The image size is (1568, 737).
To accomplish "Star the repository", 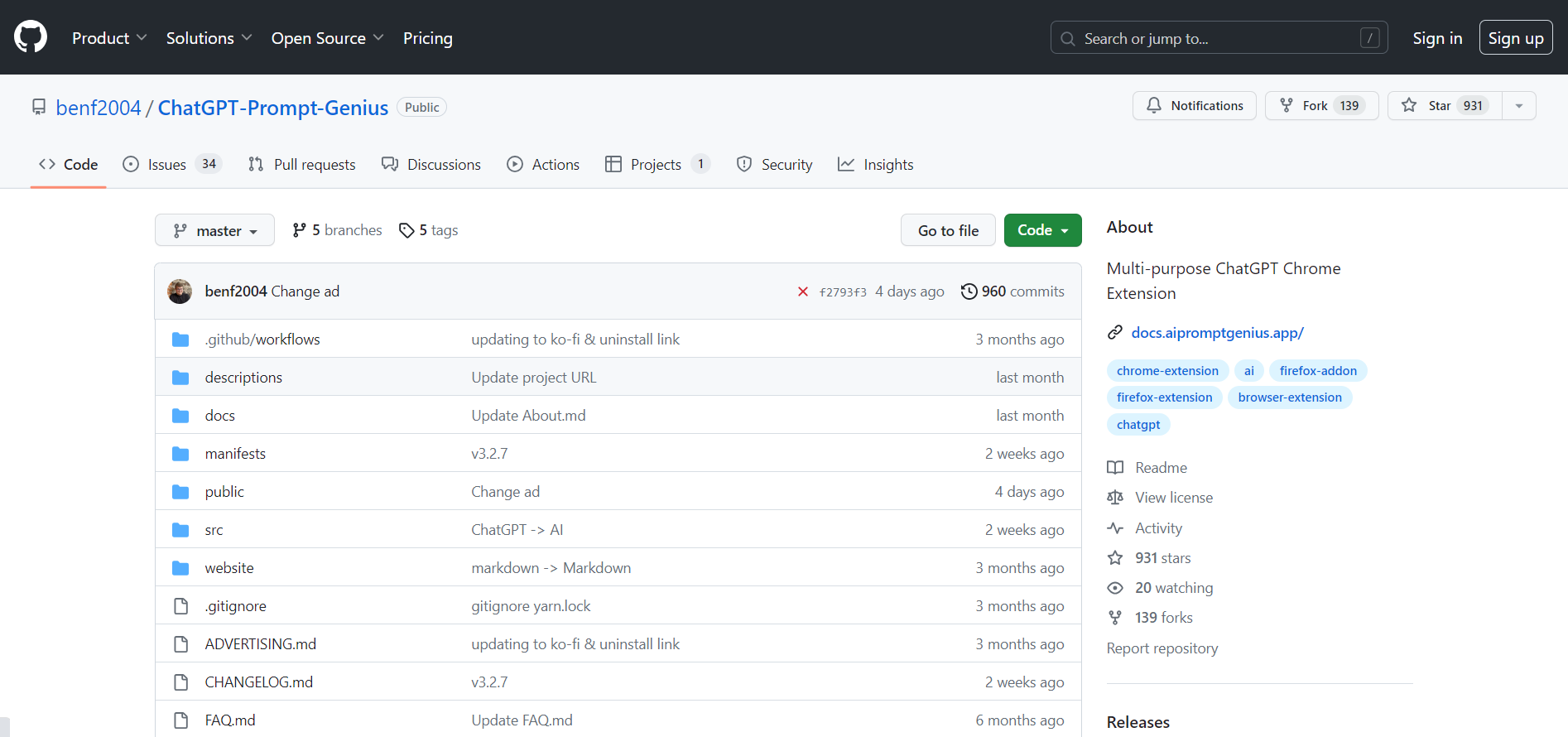I will [x=1444, y=106].
